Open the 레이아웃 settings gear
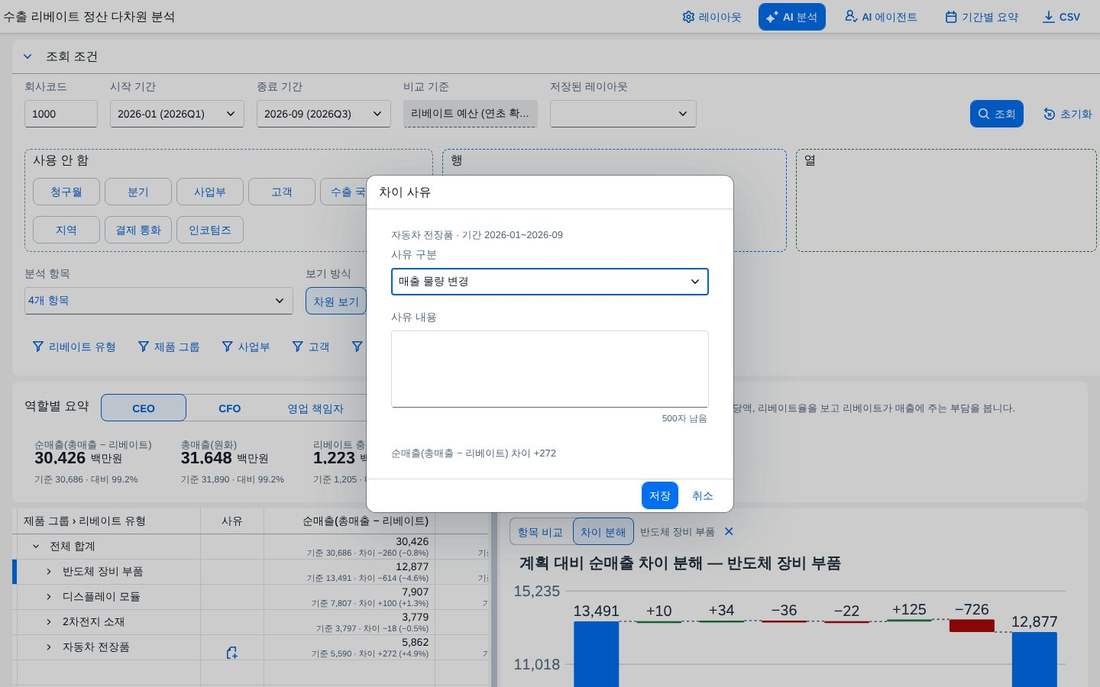 tap(711, 17)
